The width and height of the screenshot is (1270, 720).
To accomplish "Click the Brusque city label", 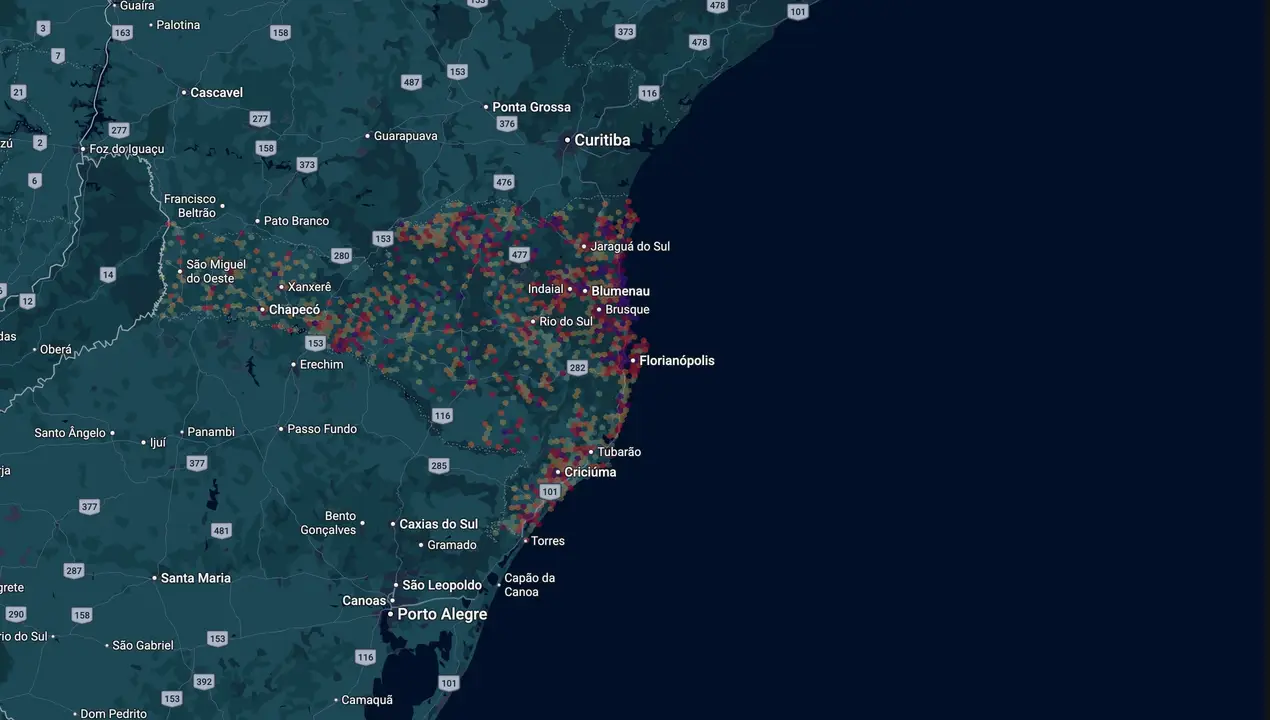I will click(x=627, y=310).
